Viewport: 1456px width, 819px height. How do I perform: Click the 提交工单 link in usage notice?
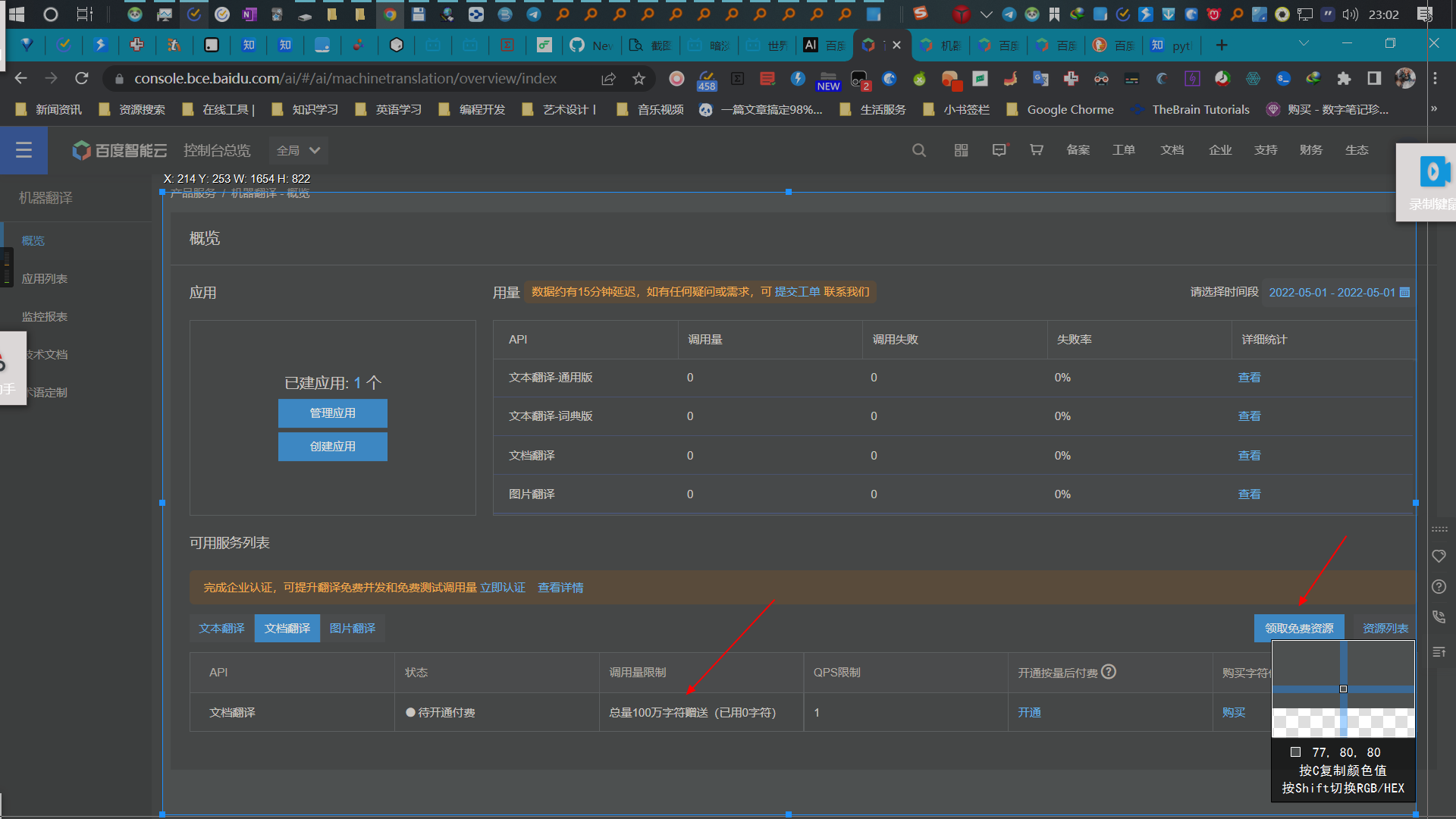coord(798,291)
